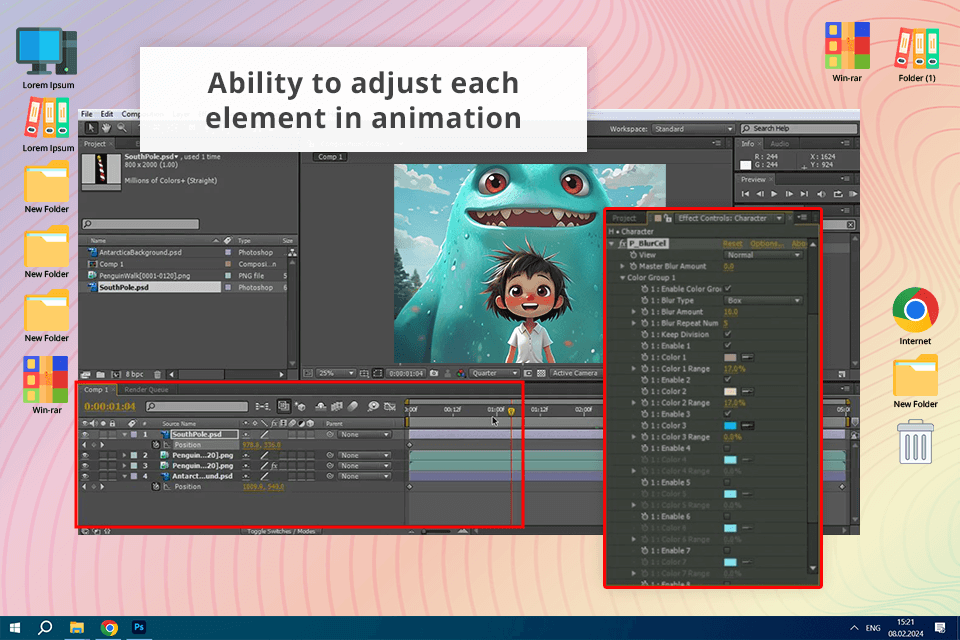
Task: Select the Zoom magnifier tool in the toolbar
Action: click(x=122, y=128)
